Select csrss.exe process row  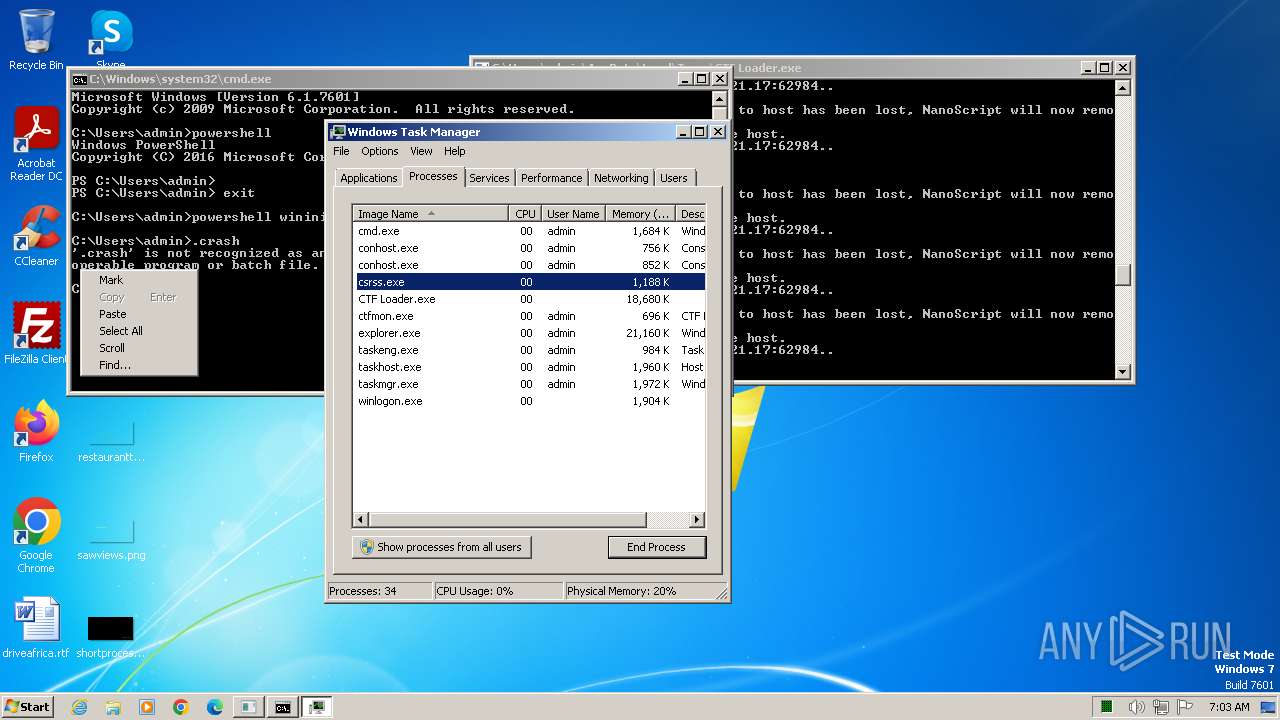click(x=530, y=282)
